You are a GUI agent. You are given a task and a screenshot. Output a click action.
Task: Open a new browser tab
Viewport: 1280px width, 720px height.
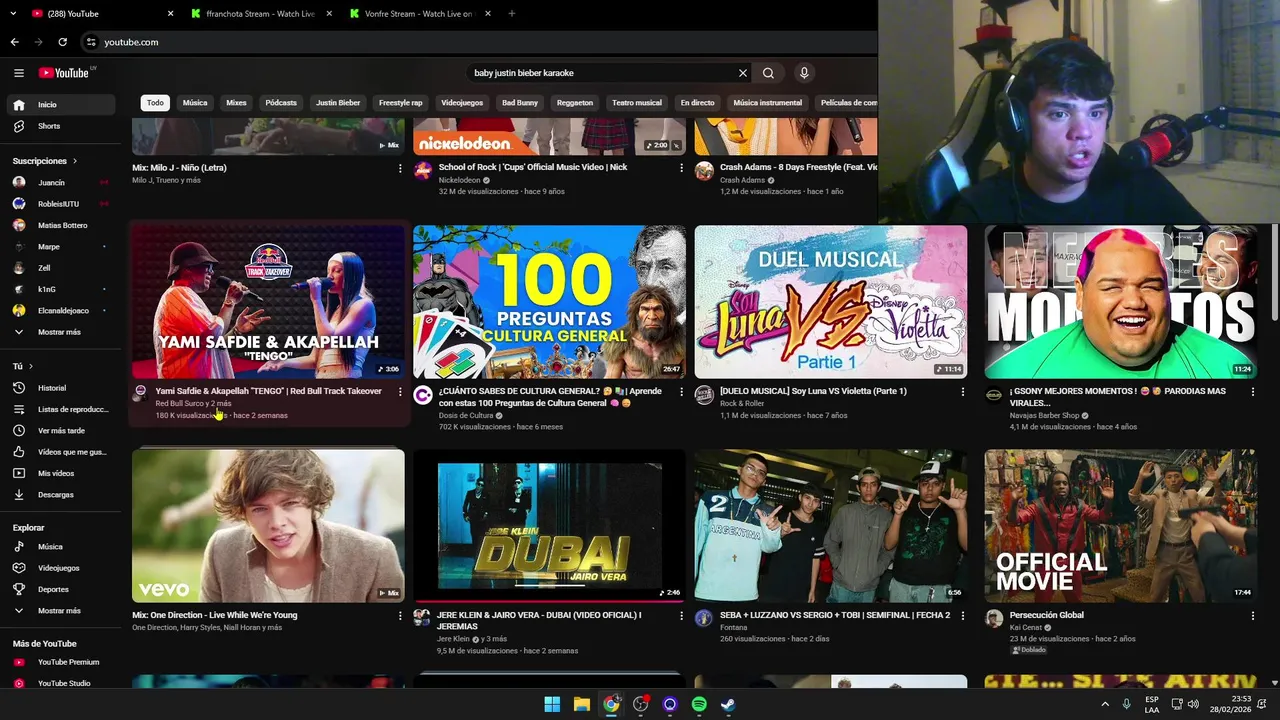(x=511, y=14)
